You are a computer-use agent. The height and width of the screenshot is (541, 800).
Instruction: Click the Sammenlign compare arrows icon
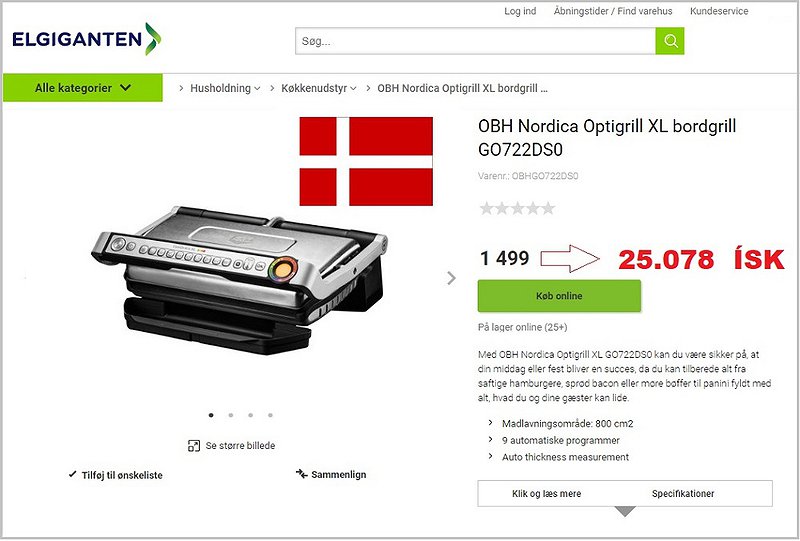point(301,474)
